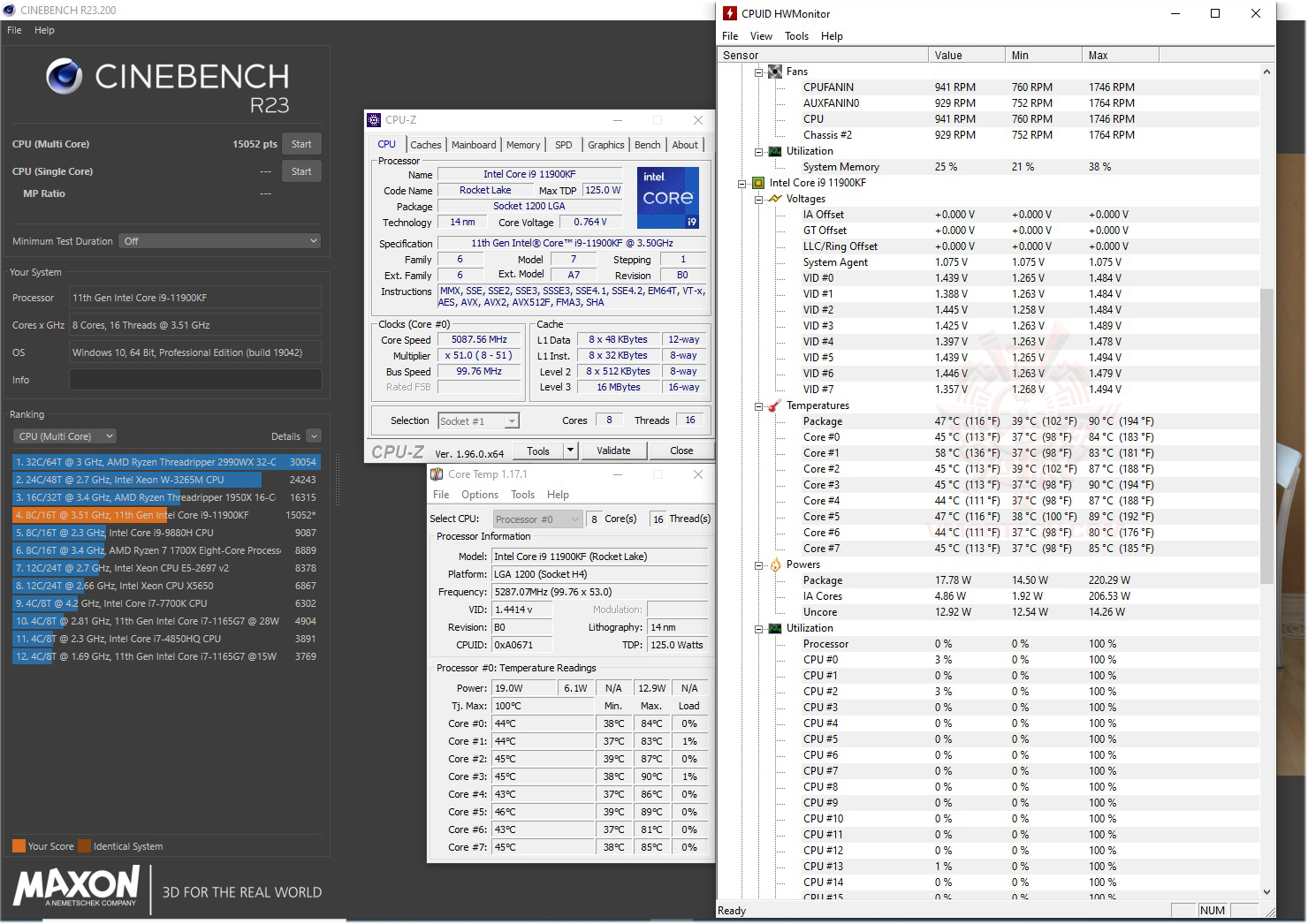Collapse the Temperatures node in HWMonitor
This screenshot has height=924, width=1308.
(x=758, y=406)
